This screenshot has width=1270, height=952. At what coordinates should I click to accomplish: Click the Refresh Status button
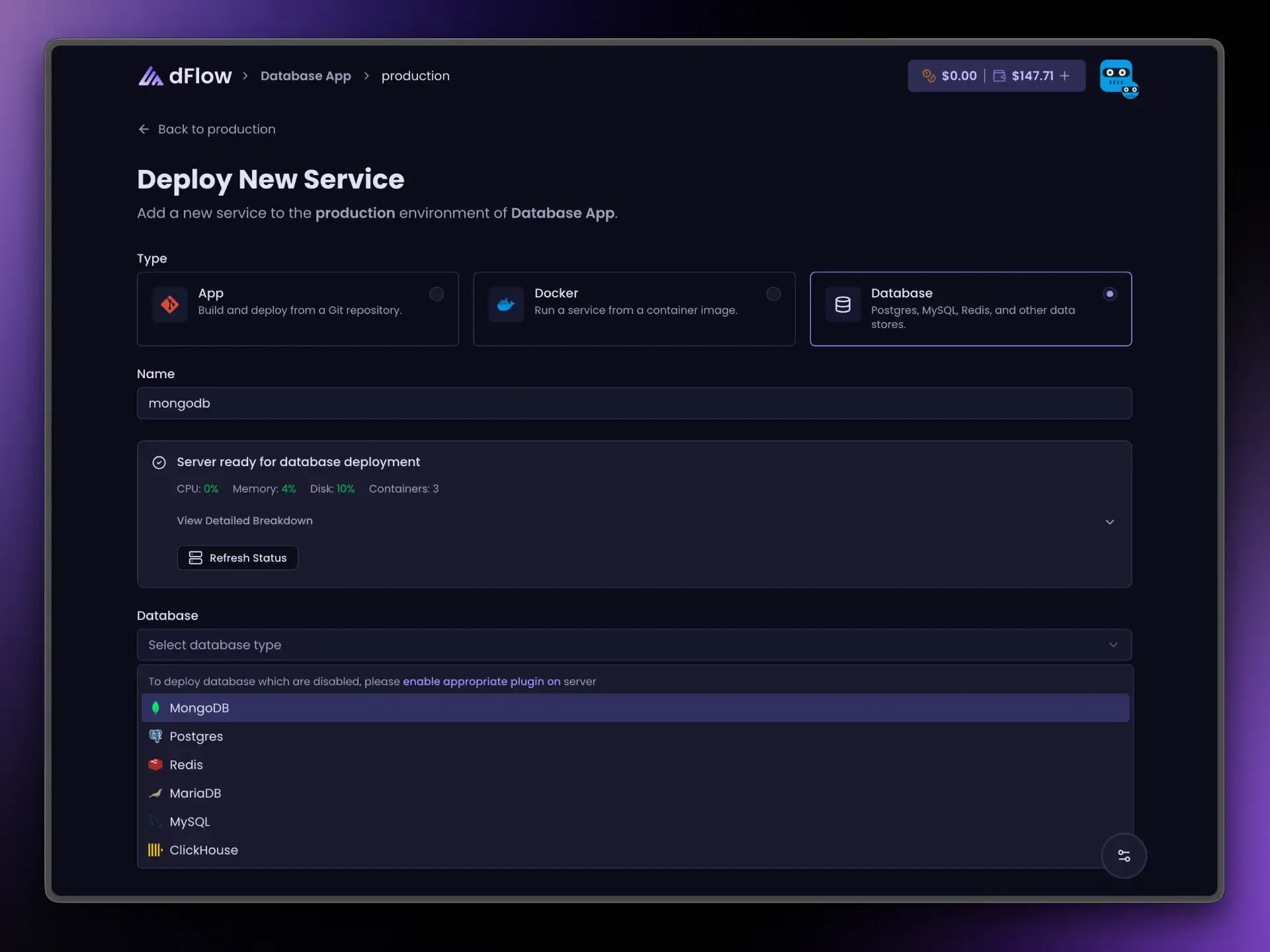[x=237, y=558]
